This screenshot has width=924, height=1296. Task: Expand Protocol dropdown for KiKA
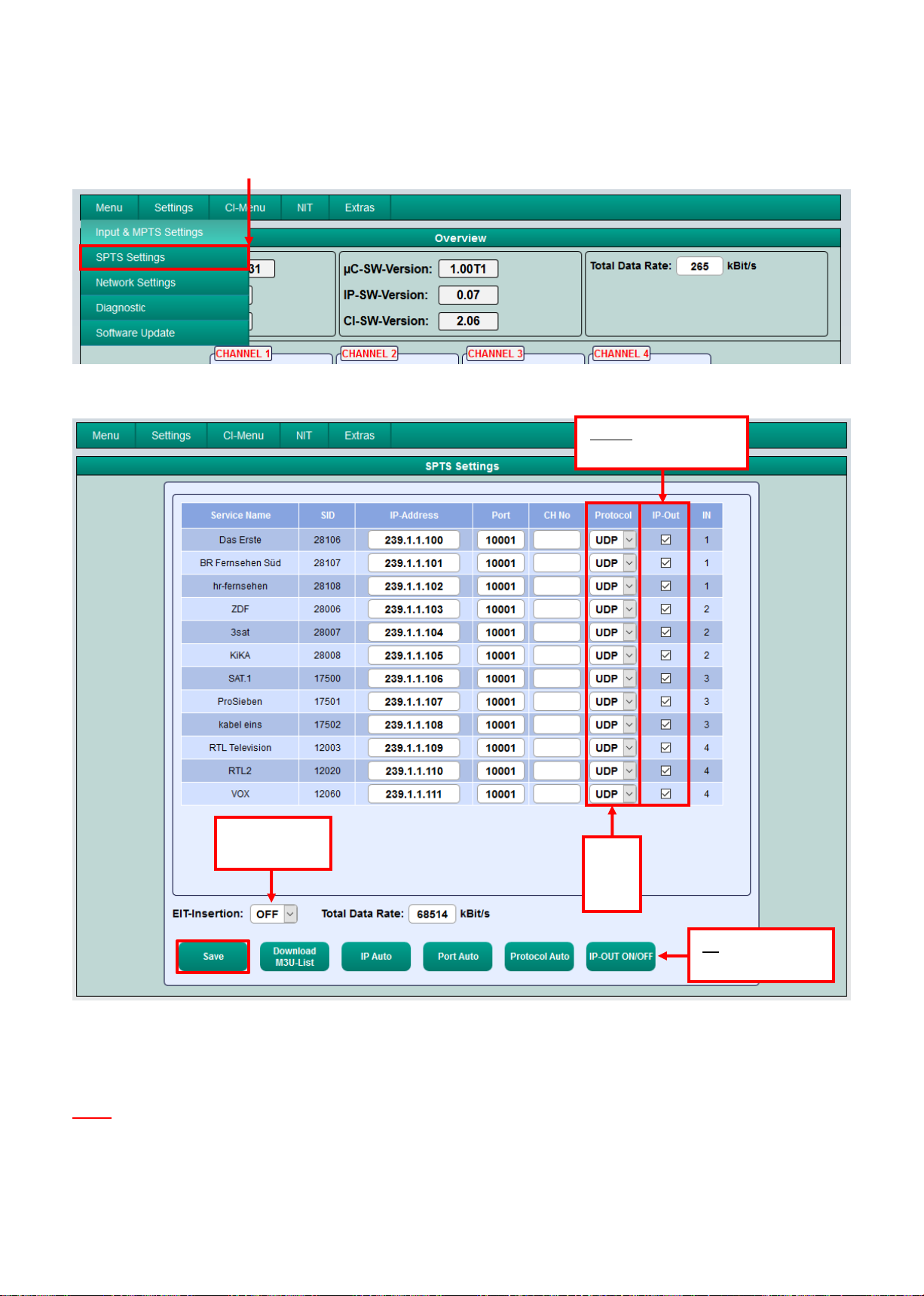(613, 655)
